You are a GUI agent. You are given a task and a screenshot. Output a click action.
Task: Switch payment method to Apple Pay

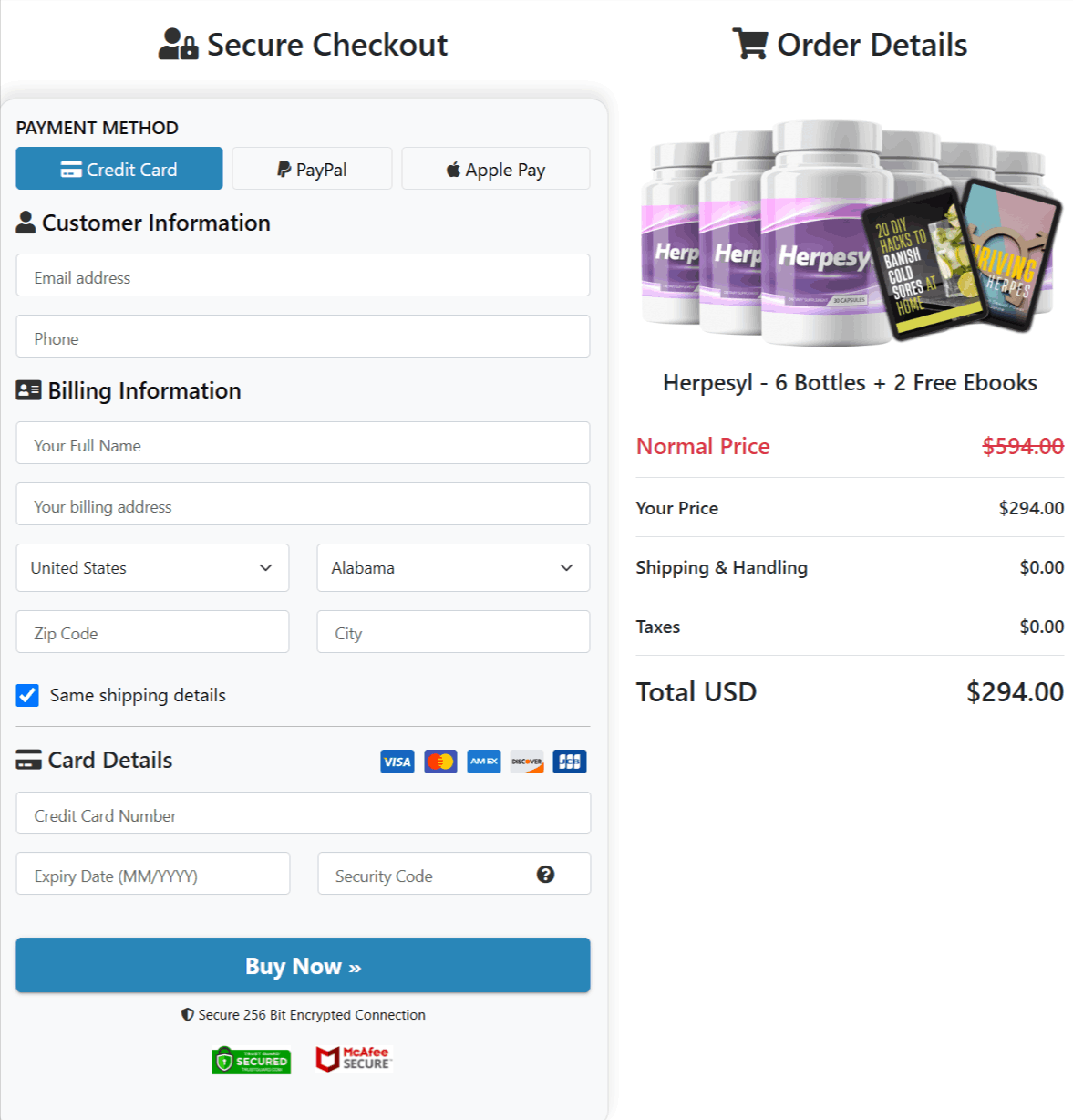tap(495, 168)
